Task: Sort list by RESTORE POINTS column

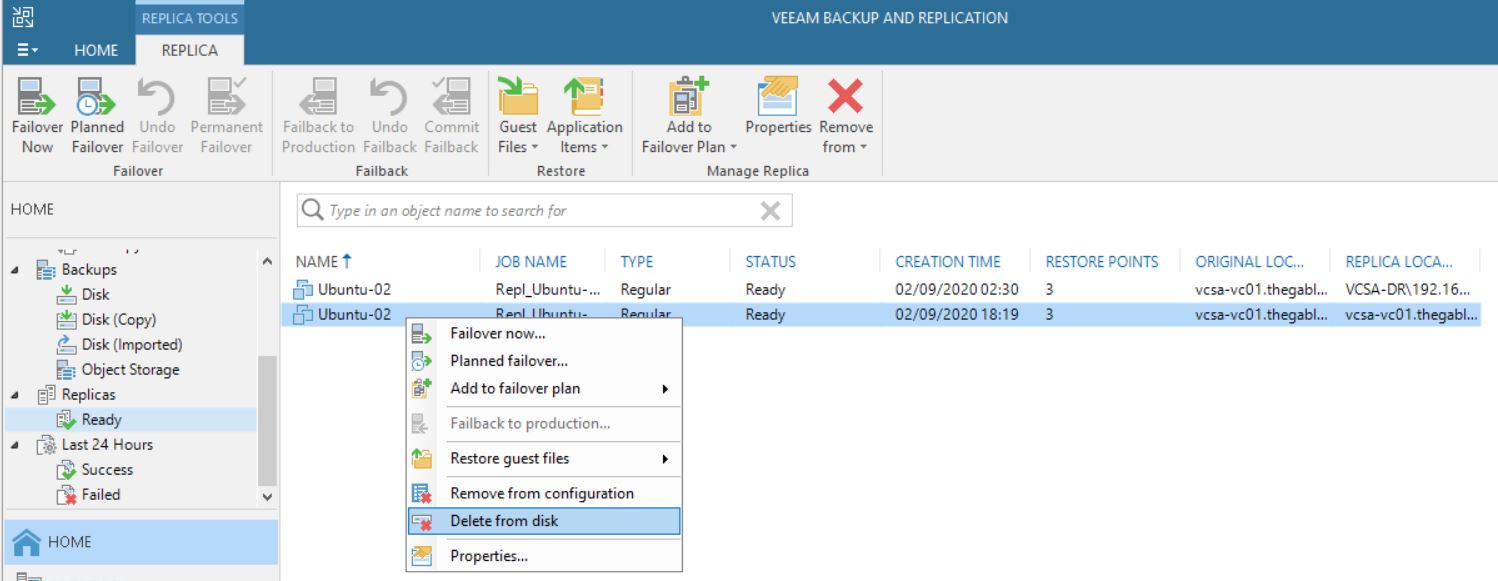Action: pos(1101,262)
